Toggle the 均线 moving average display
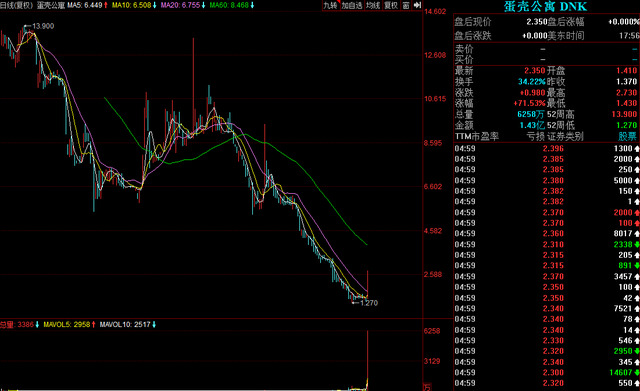Screen dimensions: 640x391 coord(373,5)
